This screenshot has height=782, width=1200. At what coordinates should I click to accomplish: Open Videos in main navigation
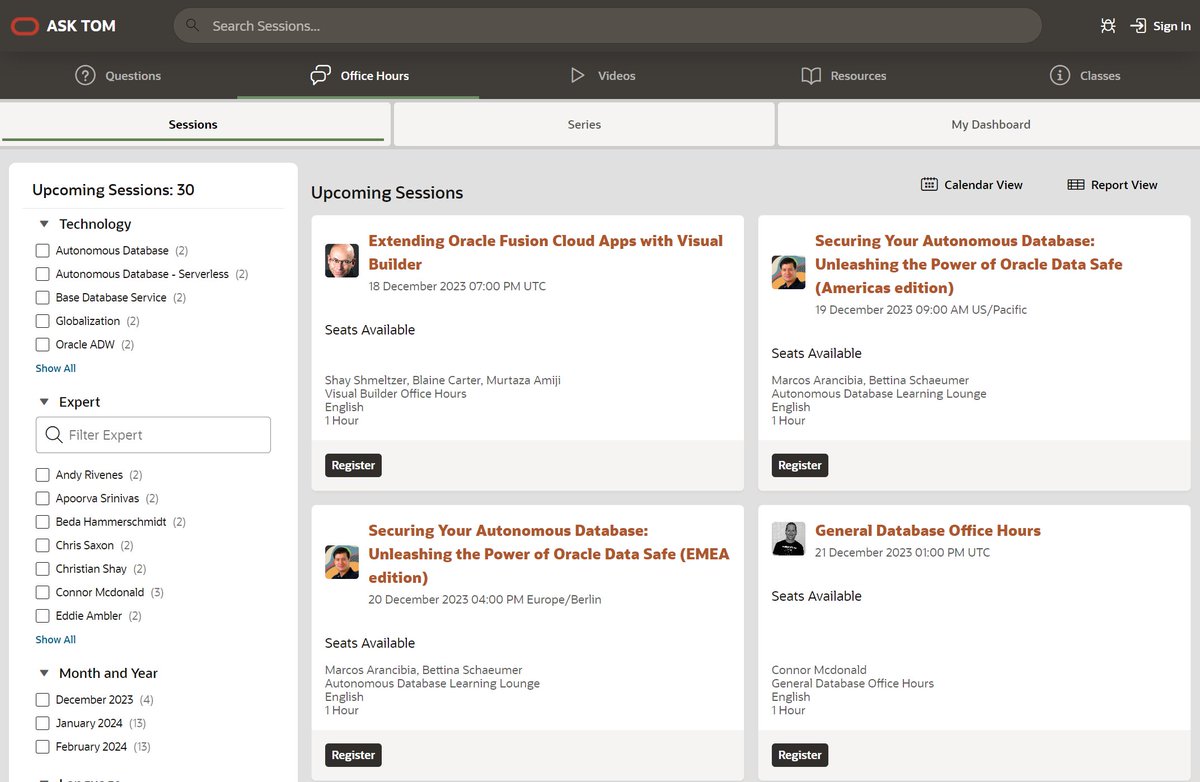tap(604, 75)
